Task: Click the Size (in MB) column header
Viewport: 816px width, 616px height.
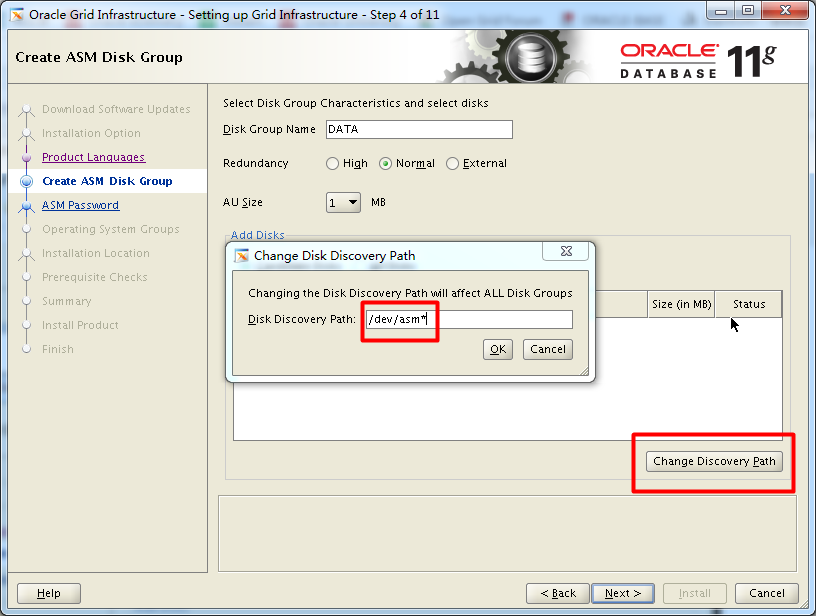Action: point(681,304)
